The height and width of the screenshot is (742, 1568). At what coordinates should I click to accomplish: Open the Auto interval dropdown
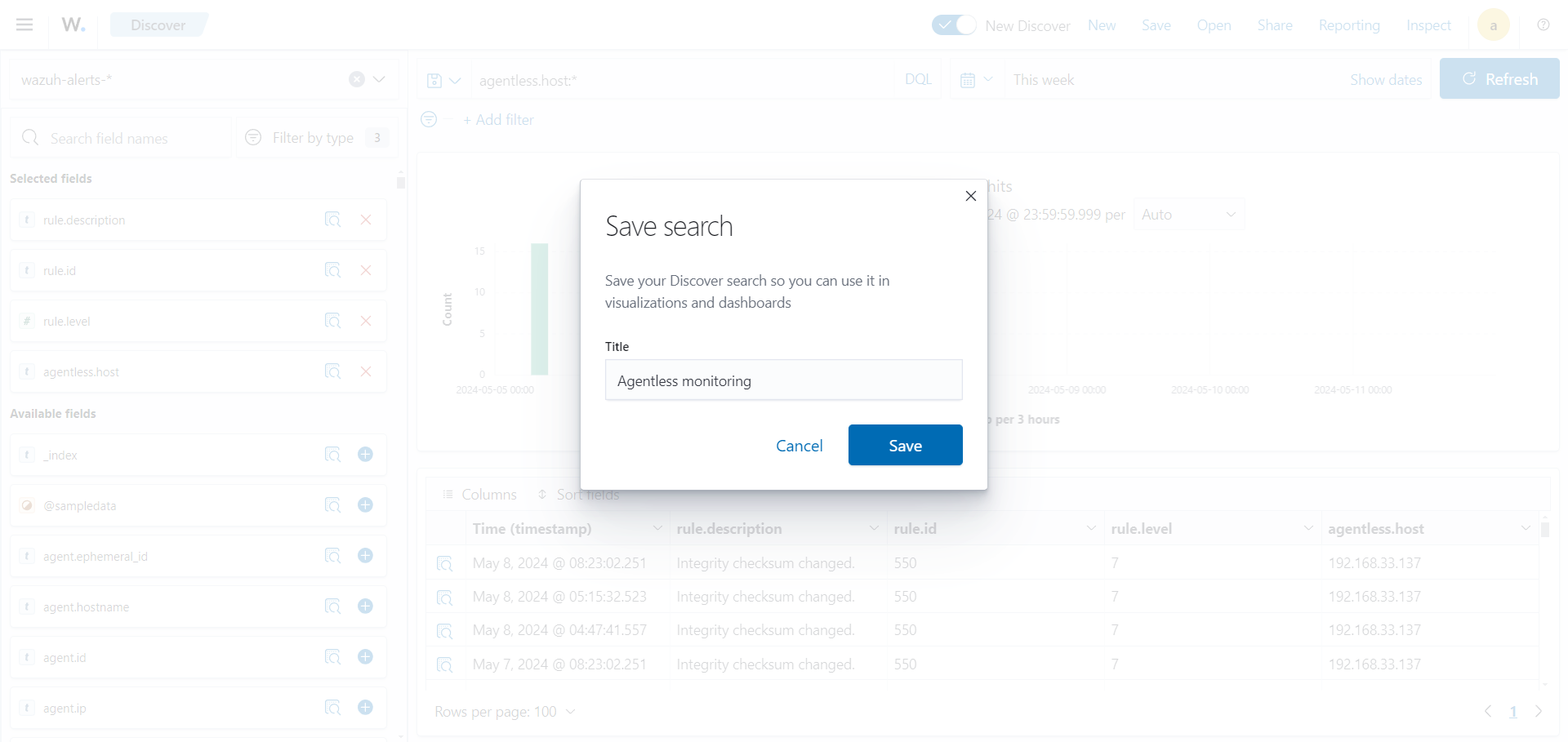(1188, 214)
